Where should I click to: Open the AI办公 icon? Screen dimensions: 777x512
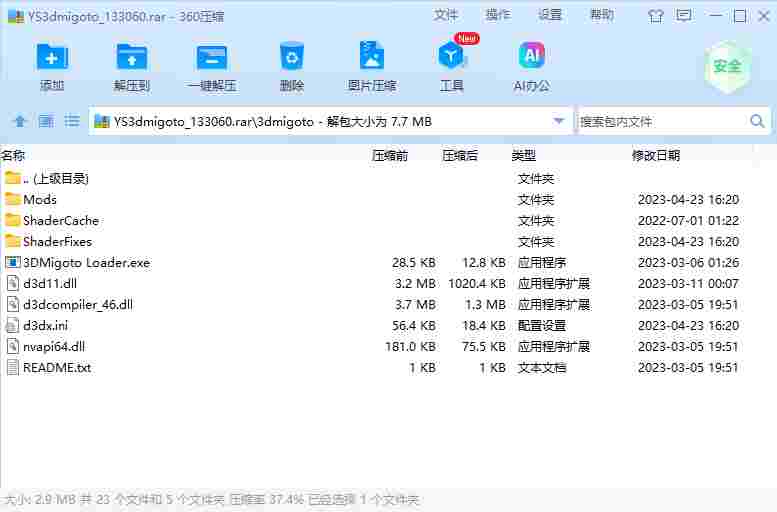pyautogui.click(x=531, y=56)
